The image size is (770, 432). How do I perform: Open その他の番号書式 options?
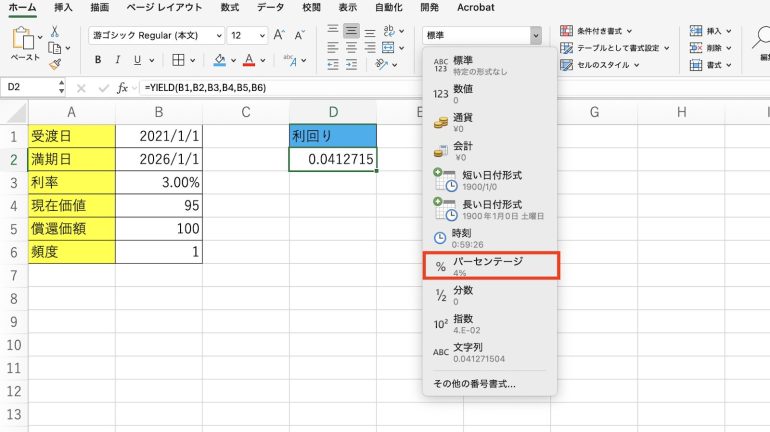[x=474, y=384]
